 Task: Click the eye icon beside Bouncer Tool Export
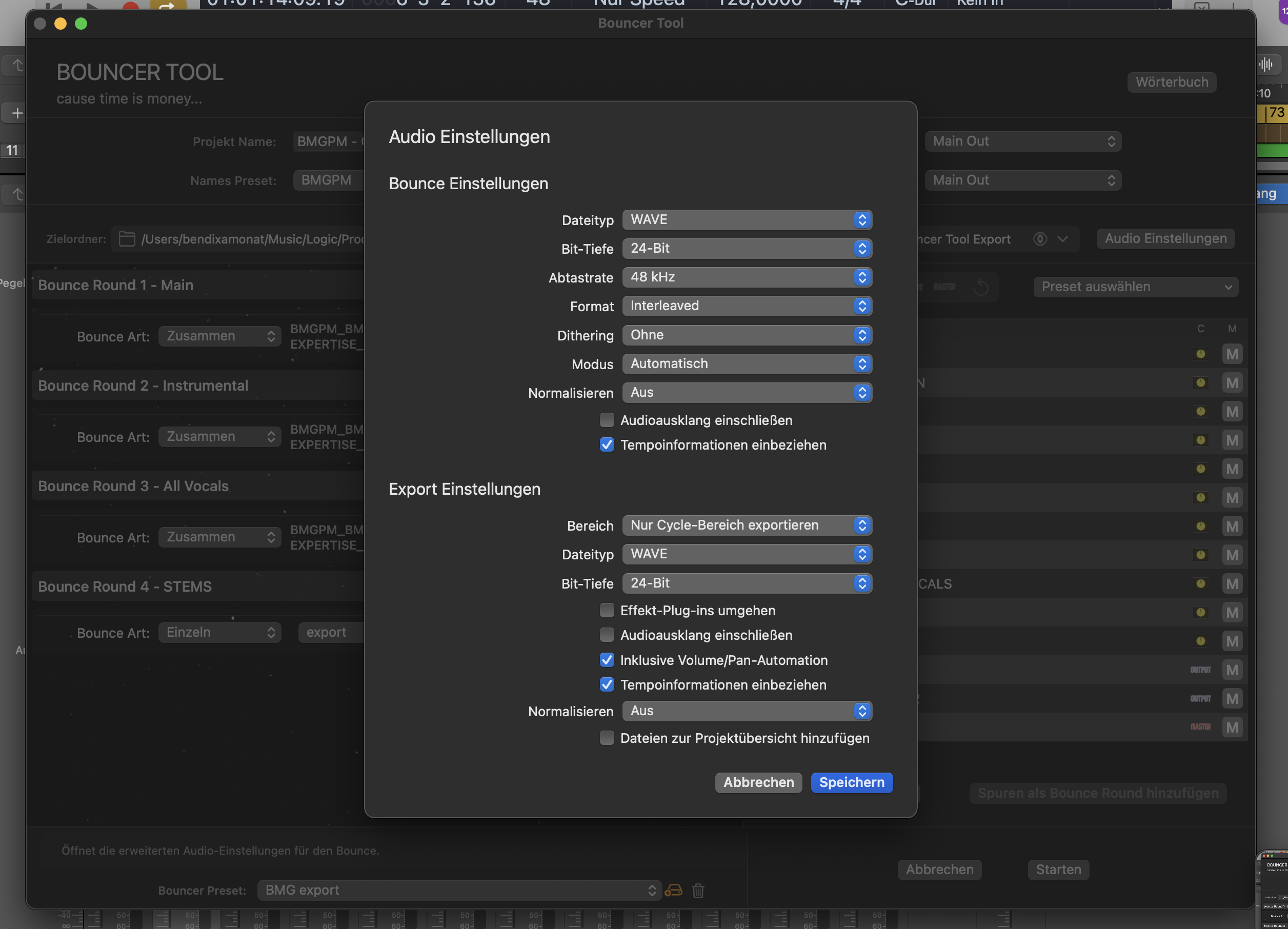[1040, 239]
